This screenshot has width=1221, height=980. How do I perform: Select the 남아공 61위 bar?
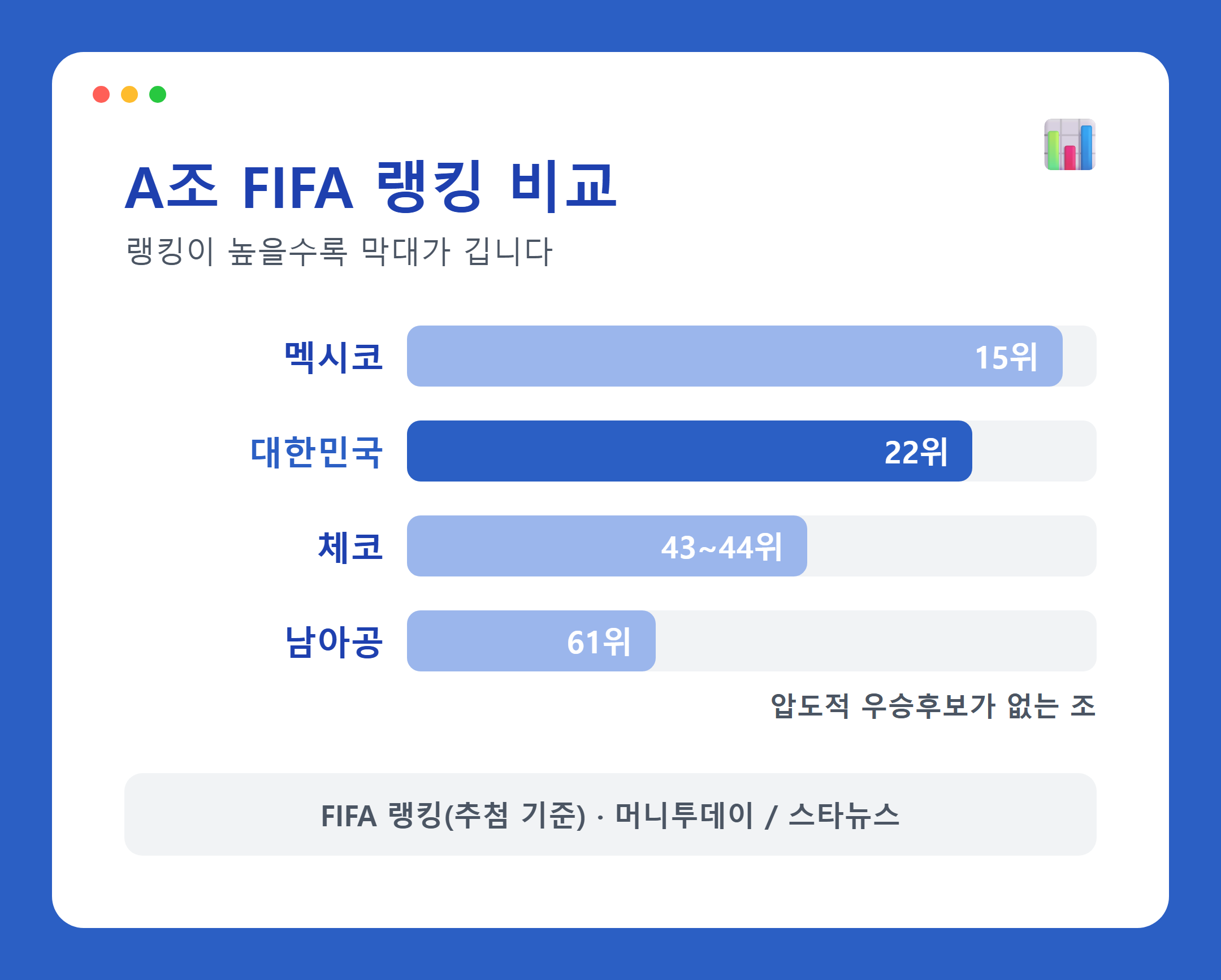click(531, 641)
